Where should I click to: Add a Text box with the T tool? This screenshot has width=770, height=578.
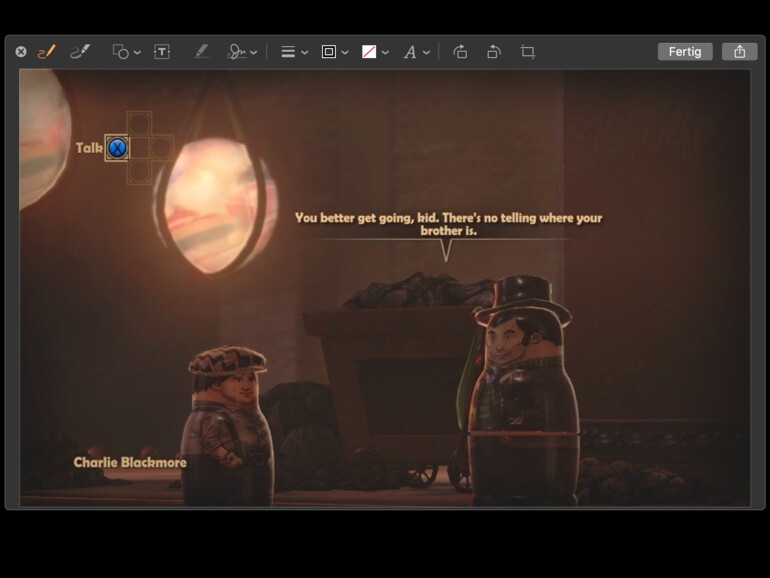[x=162, y=52]
